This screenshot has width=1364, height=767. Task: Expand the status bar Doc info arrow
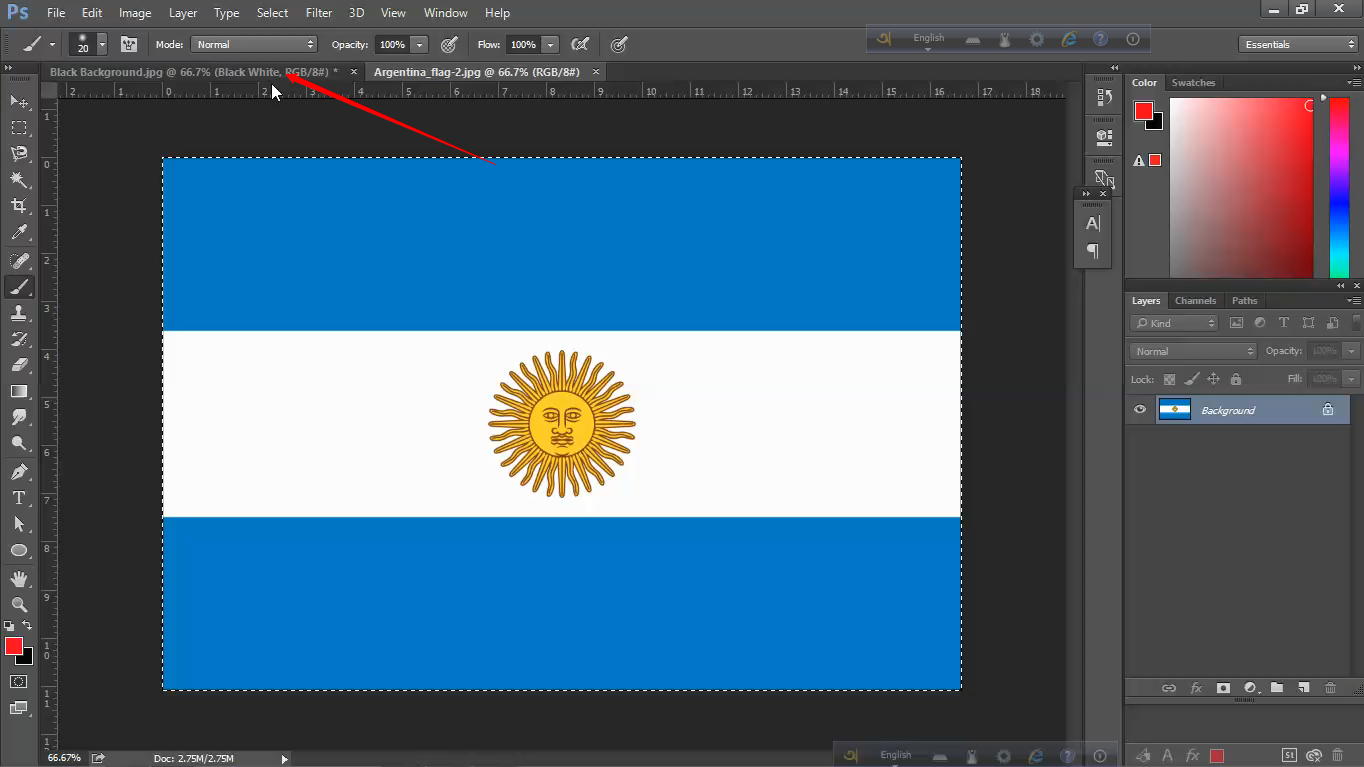pos(284,759)
